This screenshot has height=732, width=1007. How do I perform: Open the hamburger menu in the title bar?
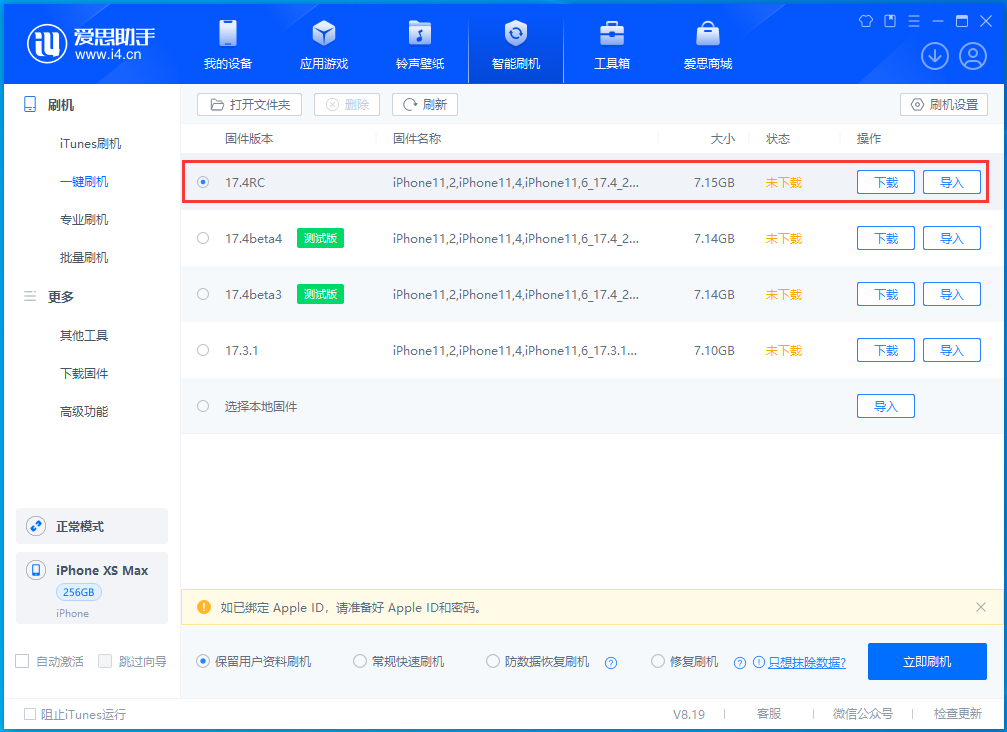tap(913, 20)
